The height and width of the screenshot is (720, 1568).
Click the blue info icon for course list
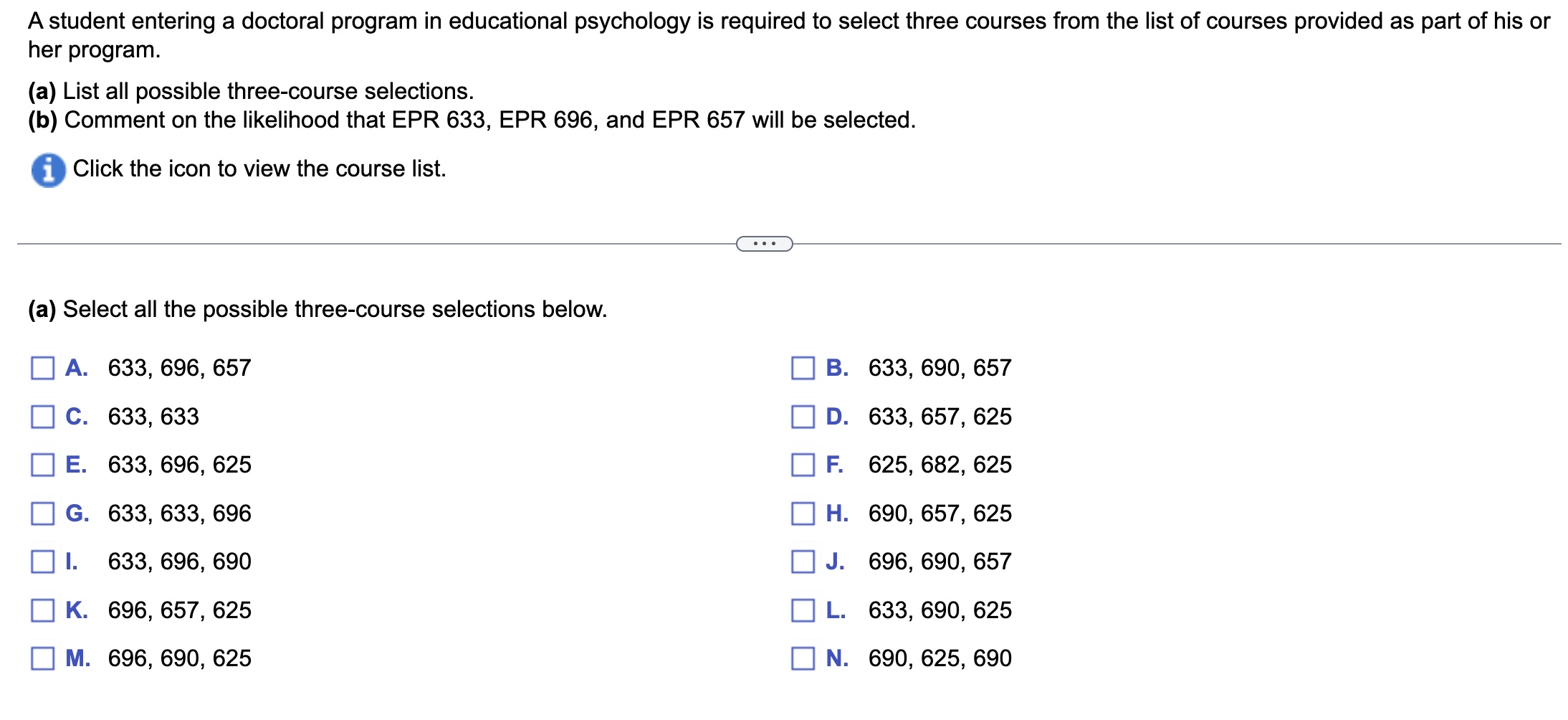pyautogui.click(x=48, y=170)
